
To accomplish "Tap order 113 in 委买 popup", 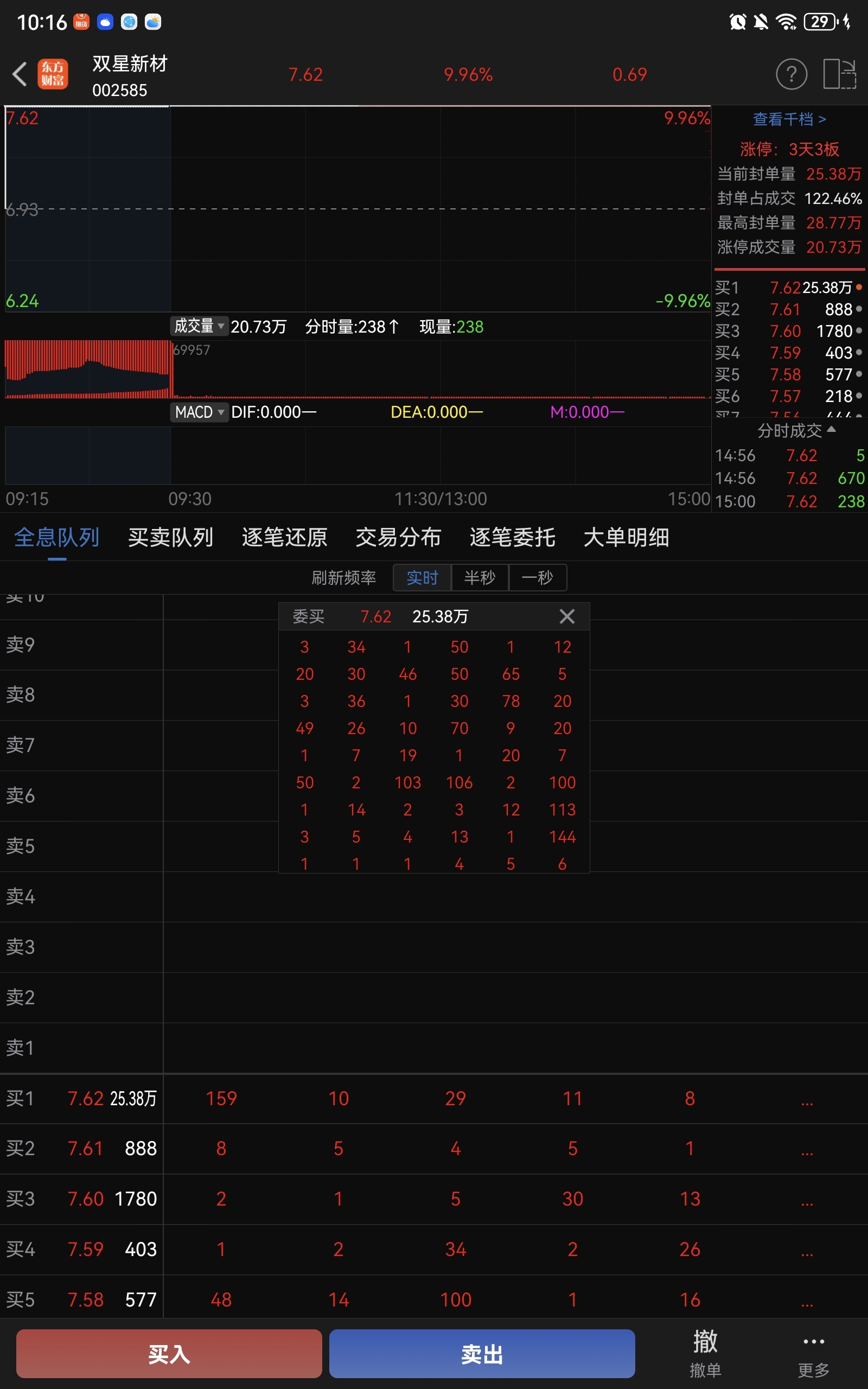I will (x=563, y=810).
